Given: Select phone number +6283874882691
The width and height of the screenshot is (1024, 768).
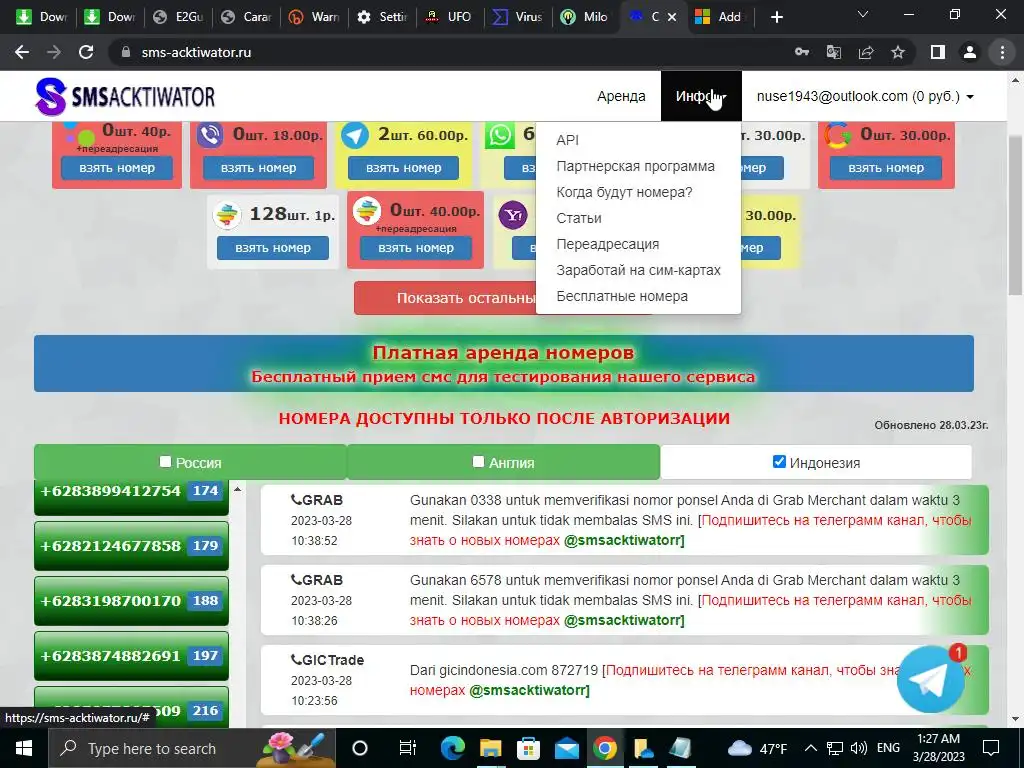Looking at the screenshot, I should click(x=131, y=656).
